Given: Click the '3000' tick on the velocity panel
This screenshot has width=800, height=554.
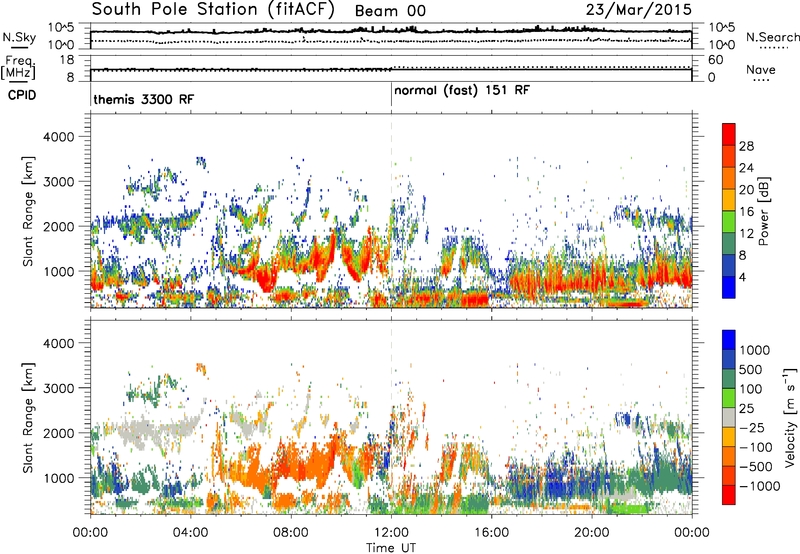Looking at the screenshot, I should coord(58,388).
